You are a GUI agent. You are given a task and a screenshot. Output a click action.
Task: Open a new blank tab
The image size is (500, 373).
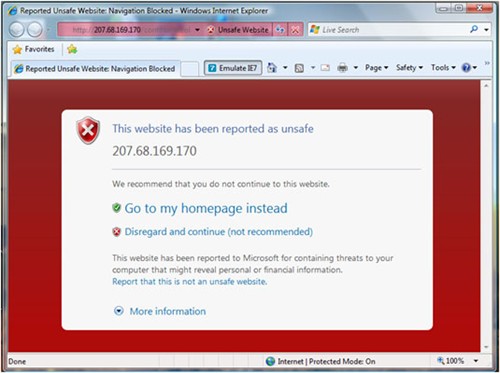(190, 69)
